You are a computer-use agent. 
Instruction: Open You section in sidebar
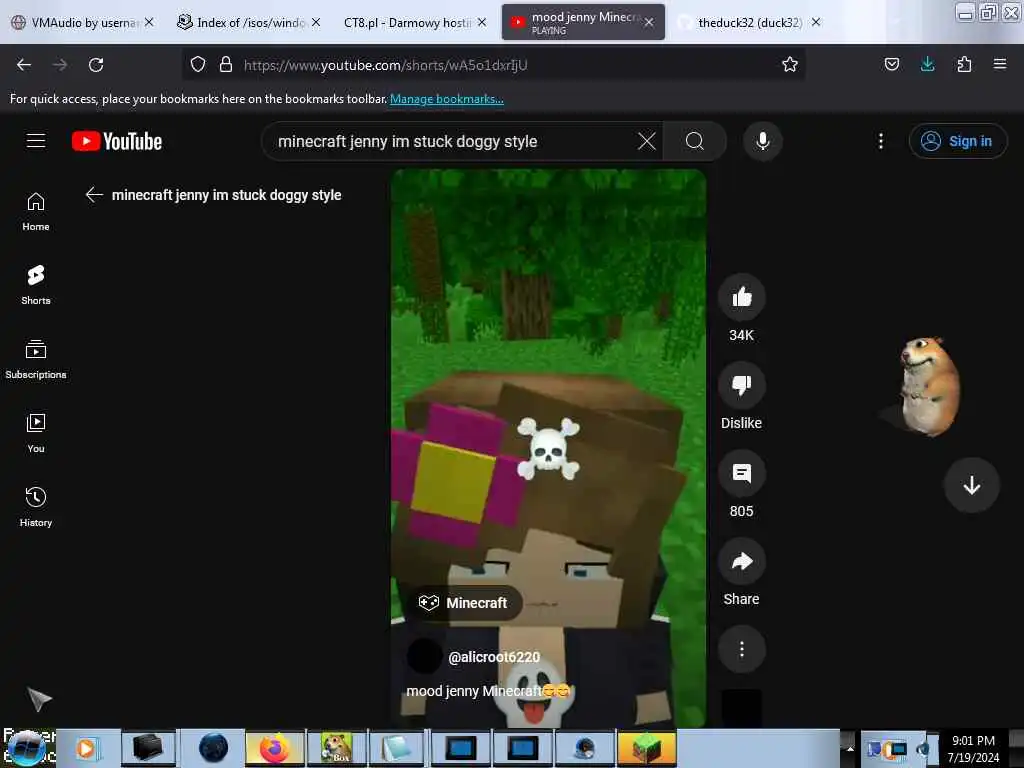click(36, 433)
